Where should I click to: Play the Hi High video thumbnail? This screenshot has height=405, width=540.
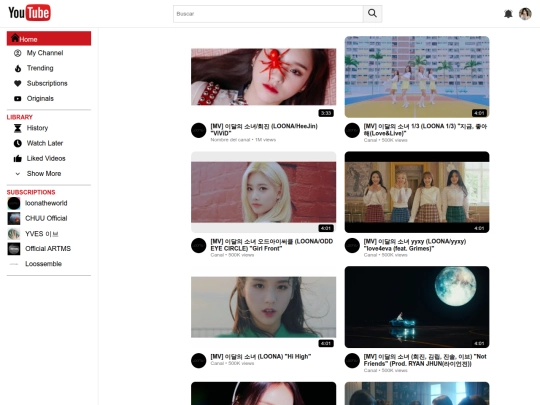click(263, 307)
